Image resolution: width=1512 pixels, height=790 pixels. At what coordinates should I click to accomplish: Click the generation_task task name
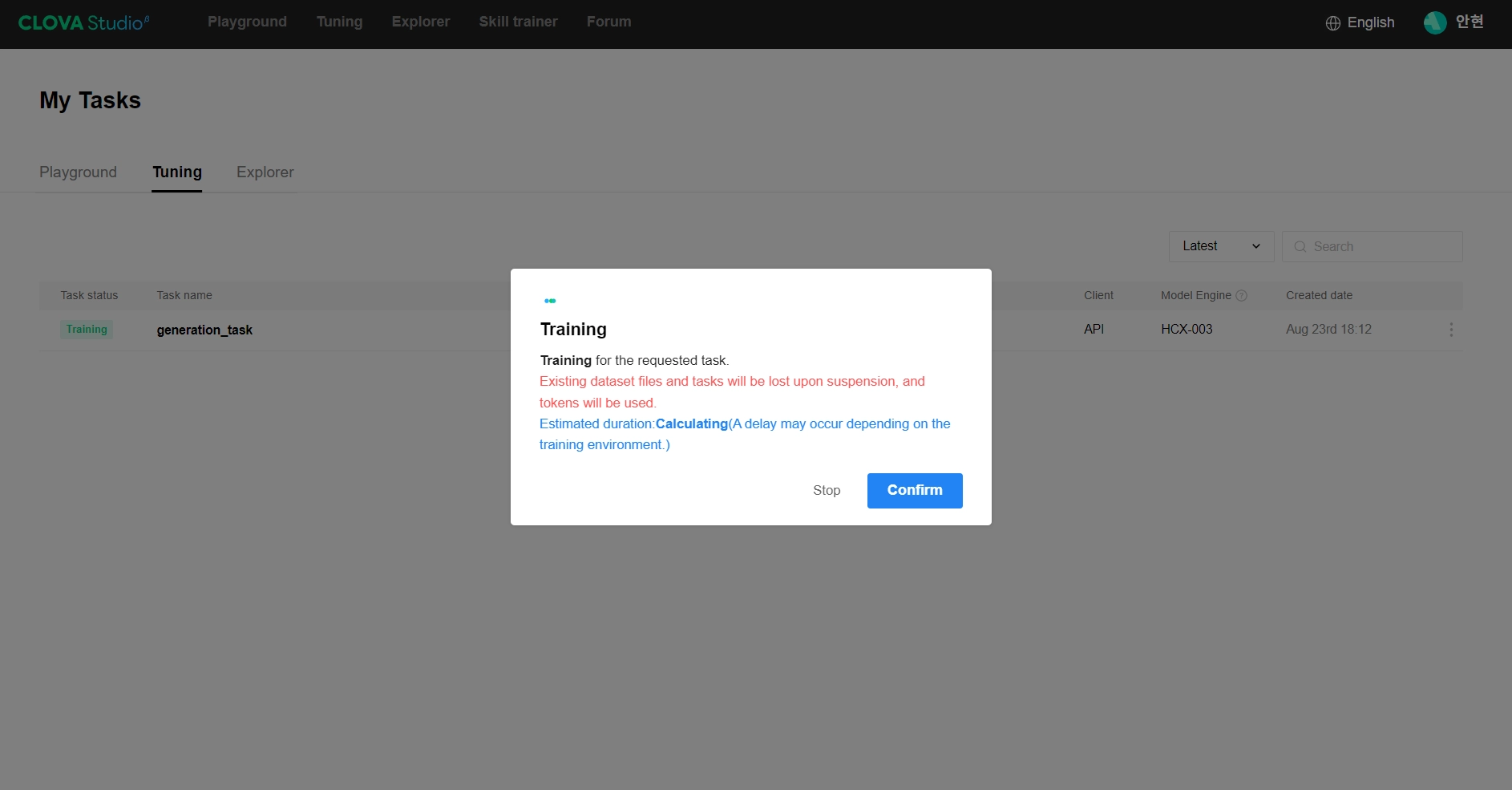(x=204, y=330)
